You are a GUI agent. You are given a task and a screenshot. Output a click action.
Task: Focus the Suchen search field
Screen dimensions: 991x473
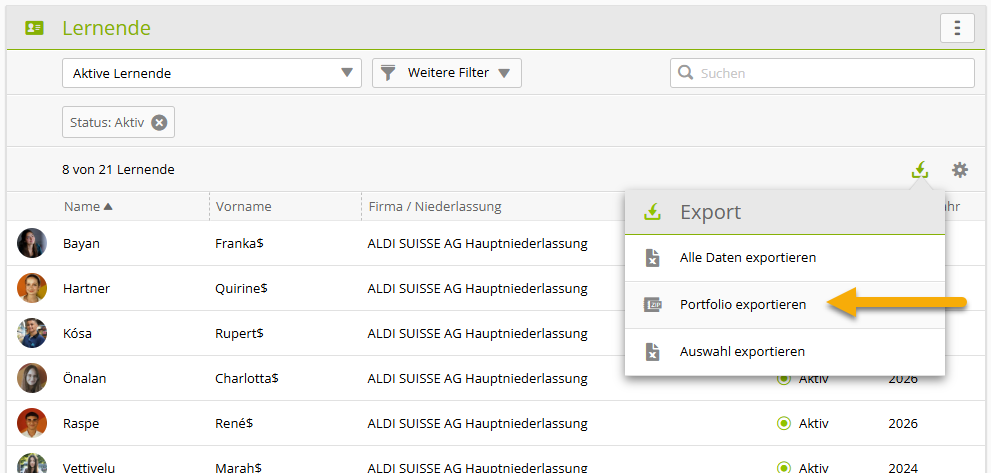(x=822, y=73)
